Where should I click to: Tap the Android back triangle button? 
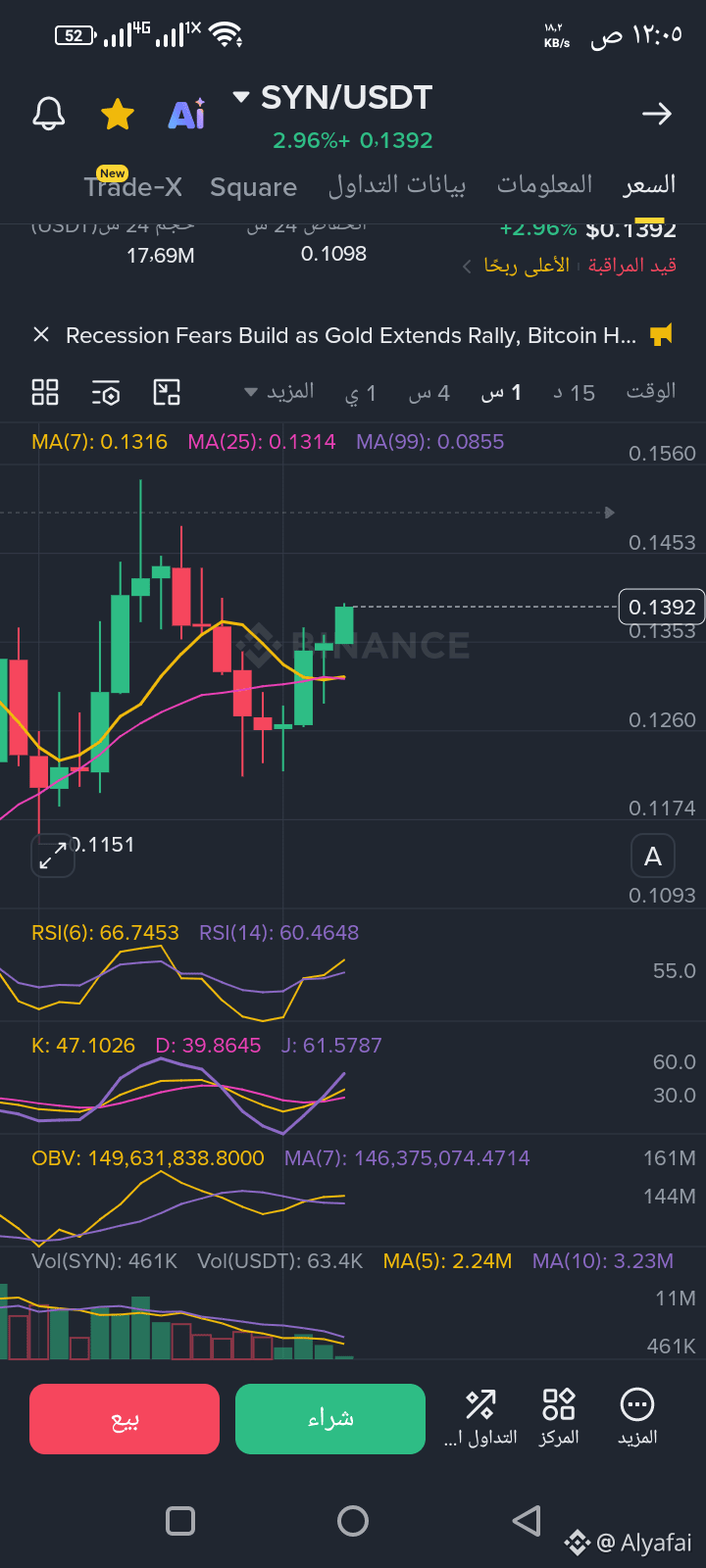click(x=527, y=1521)
